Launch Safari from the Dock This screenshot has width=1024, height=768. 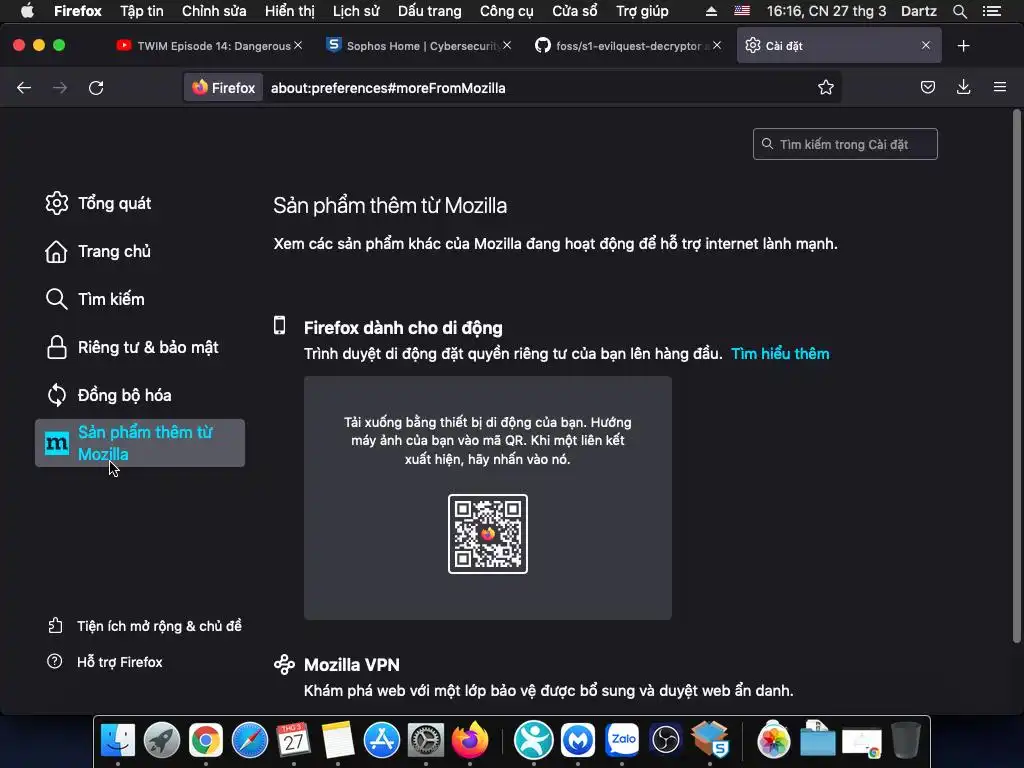click(249, 741)
